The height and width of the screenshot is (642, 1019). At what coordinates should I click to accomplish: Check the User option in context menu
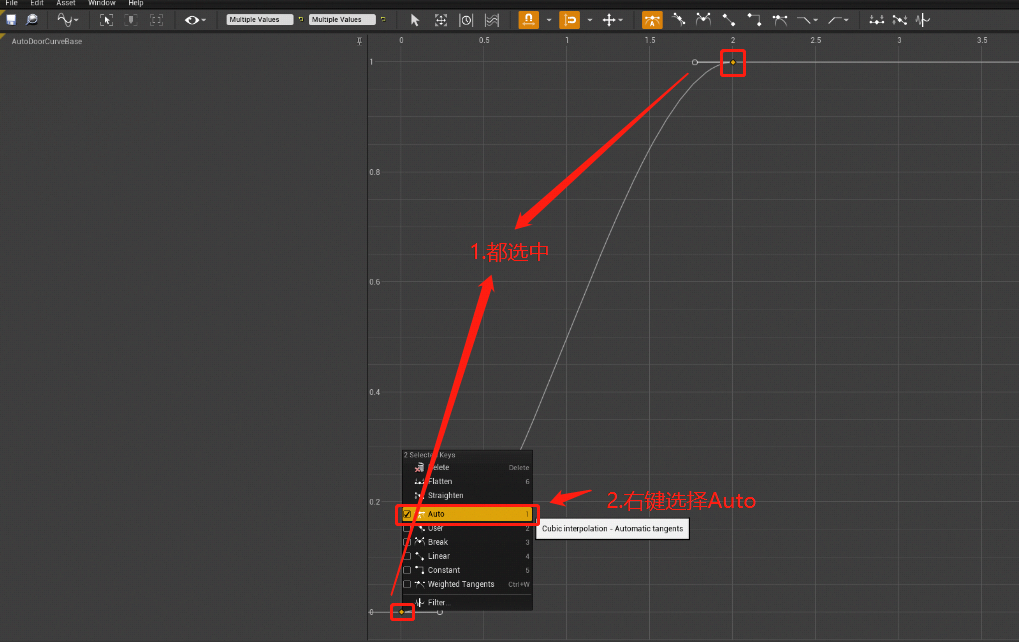[467, 528]
